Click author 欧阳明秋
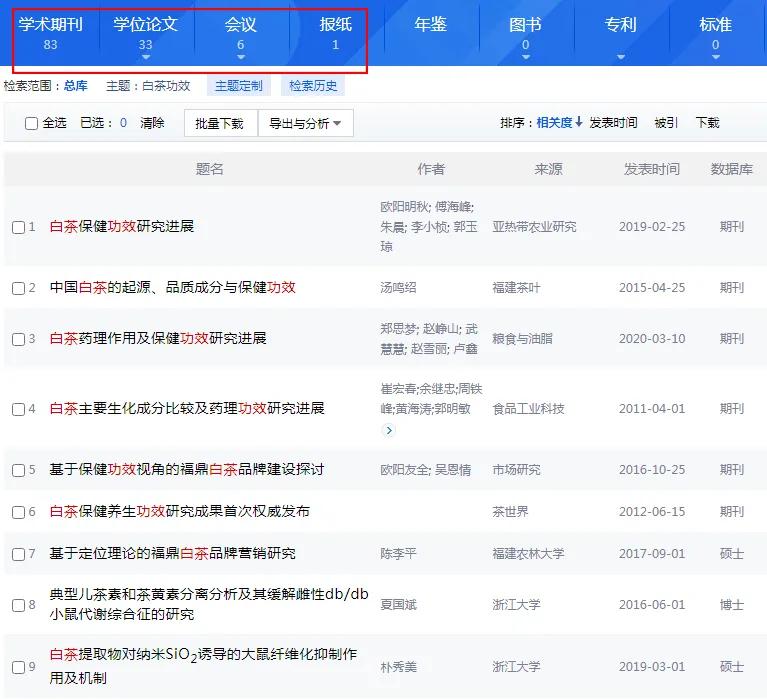 pyautogui.click(x=405, y=207)
